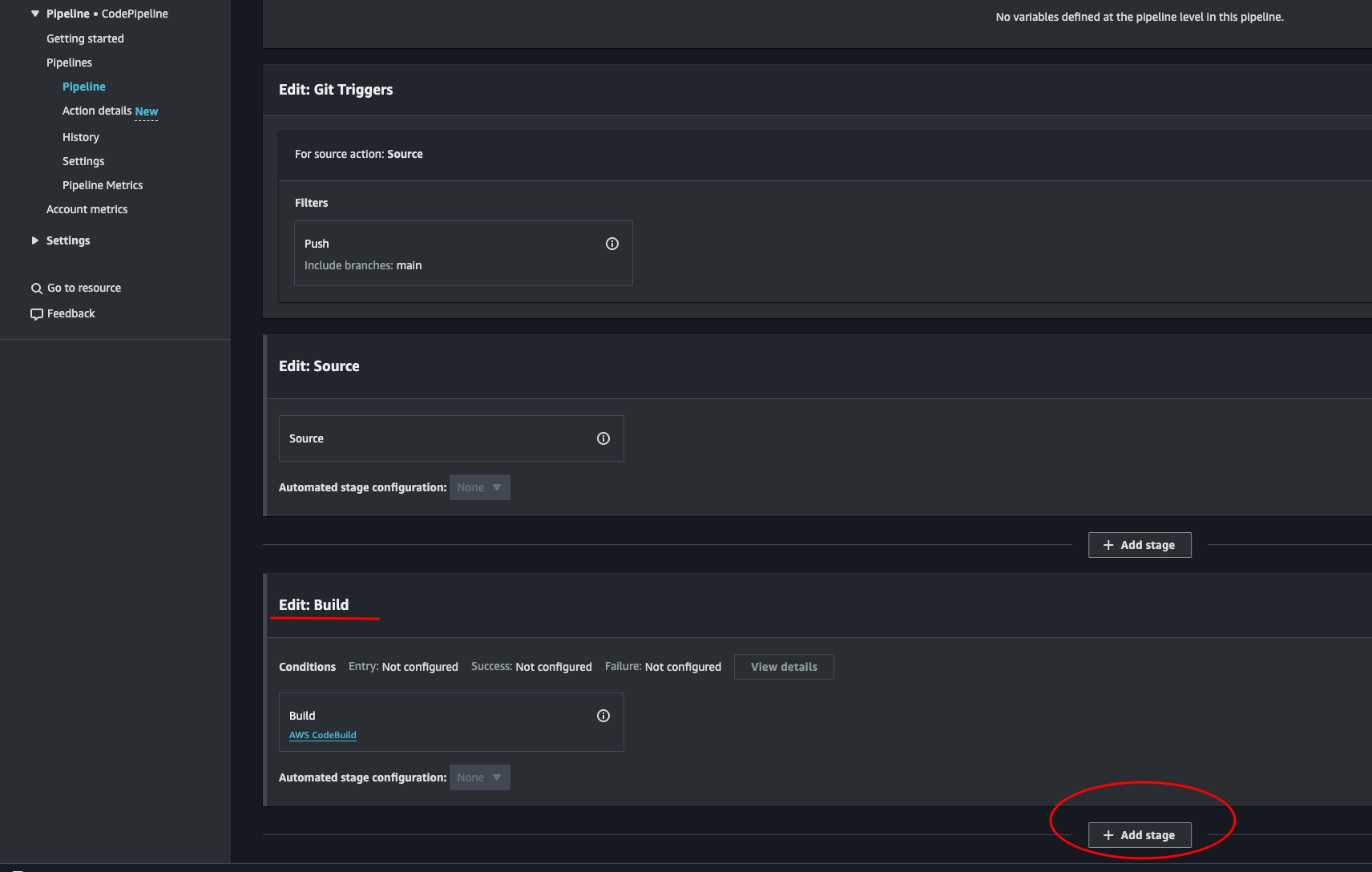Screen dimensions: 1372x872
Task: Open Account metrics from the sidebar
Action: 87,208
